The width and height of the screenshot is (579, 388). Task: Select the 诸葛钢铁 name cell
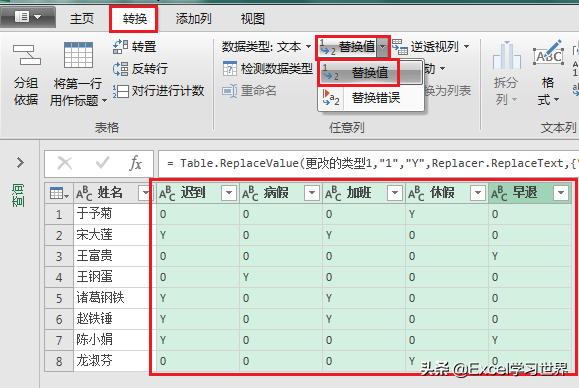(x=111, y=298)
